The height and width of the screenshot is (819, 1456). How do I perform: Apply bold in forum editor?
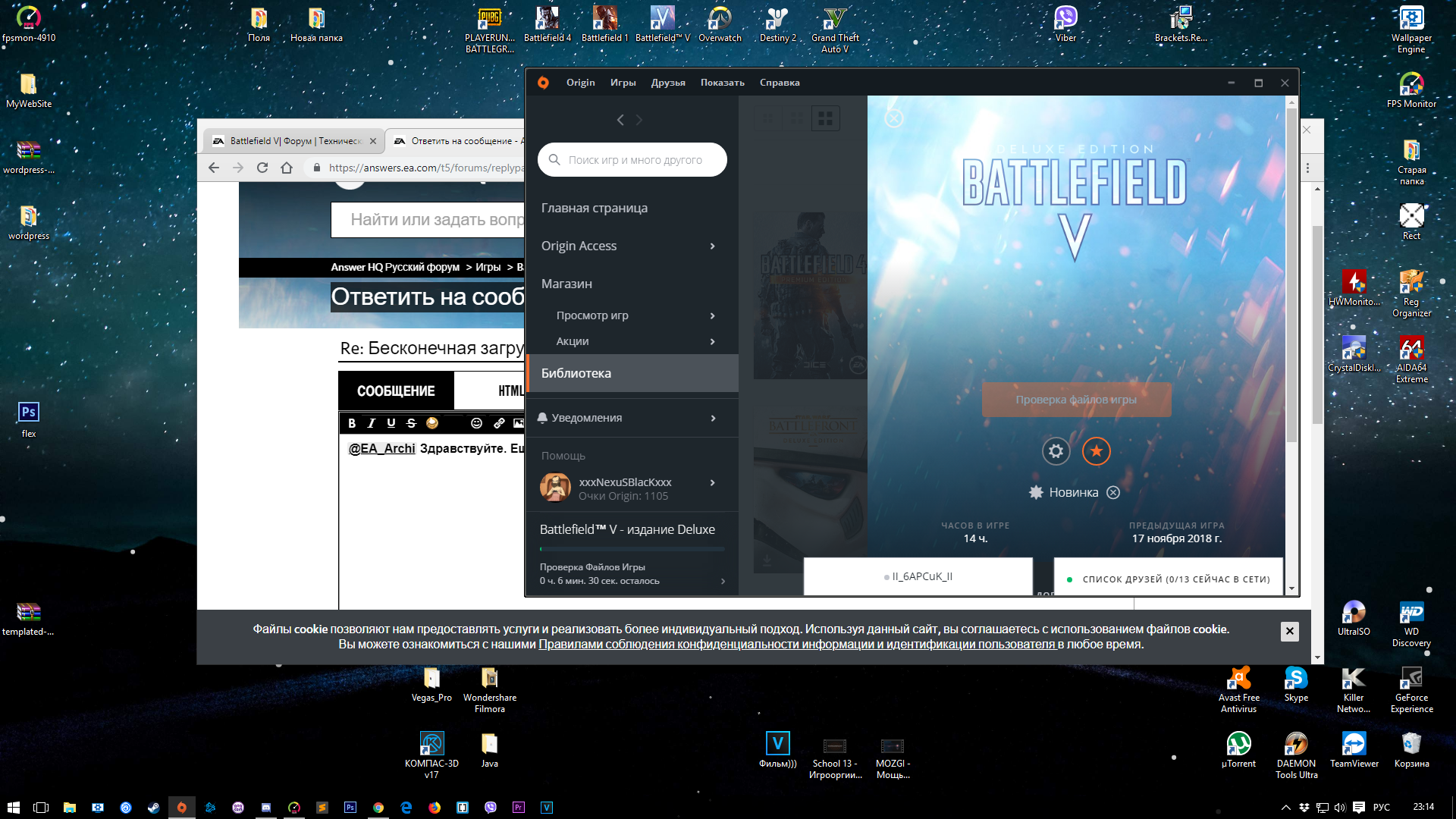coord(351,423)
